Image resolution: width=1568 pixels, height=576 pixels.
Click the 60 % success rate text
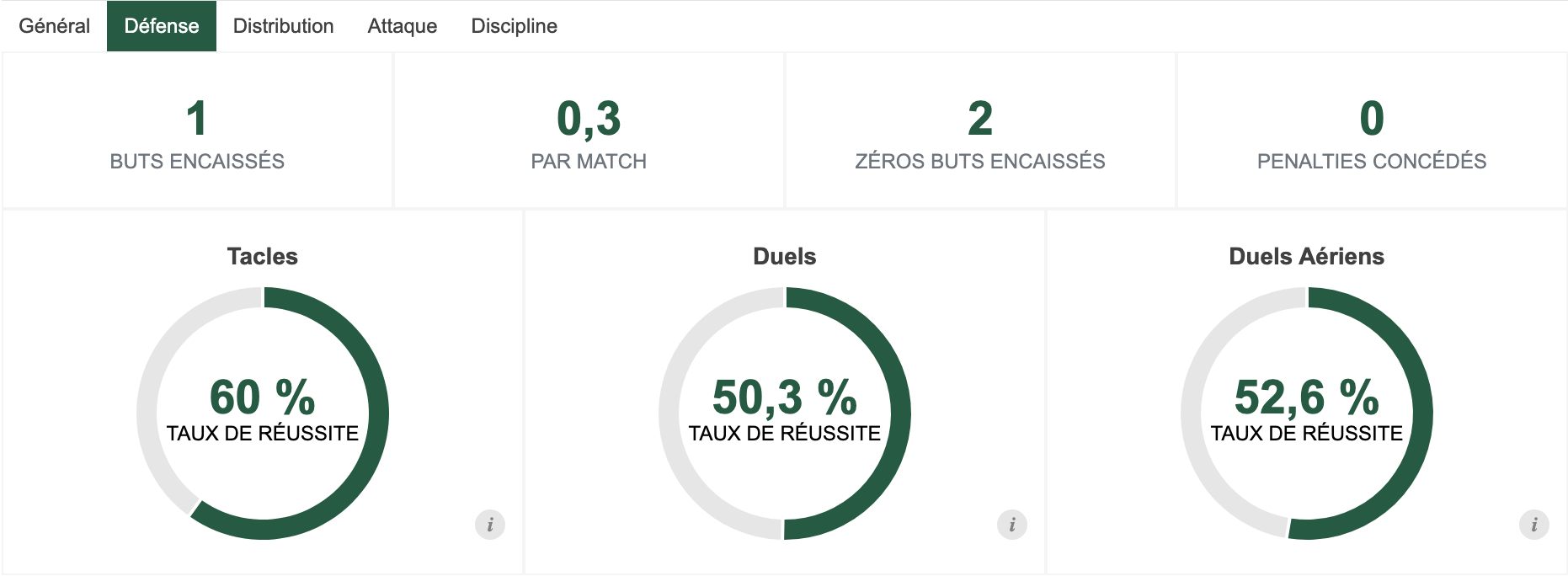(263, 397)
